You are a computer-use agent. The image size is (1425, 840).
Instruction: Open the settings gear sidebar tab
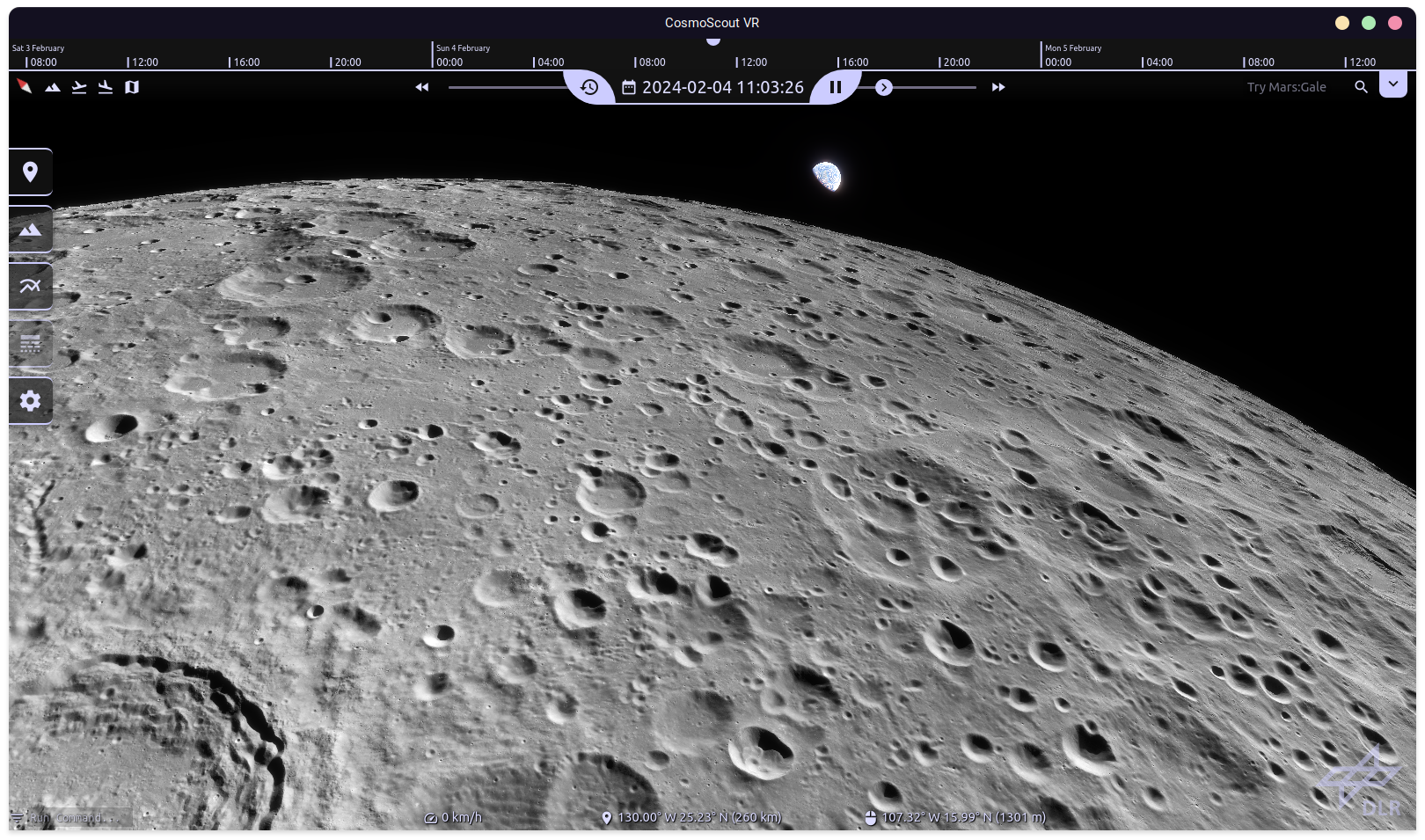tap(31, 401)
